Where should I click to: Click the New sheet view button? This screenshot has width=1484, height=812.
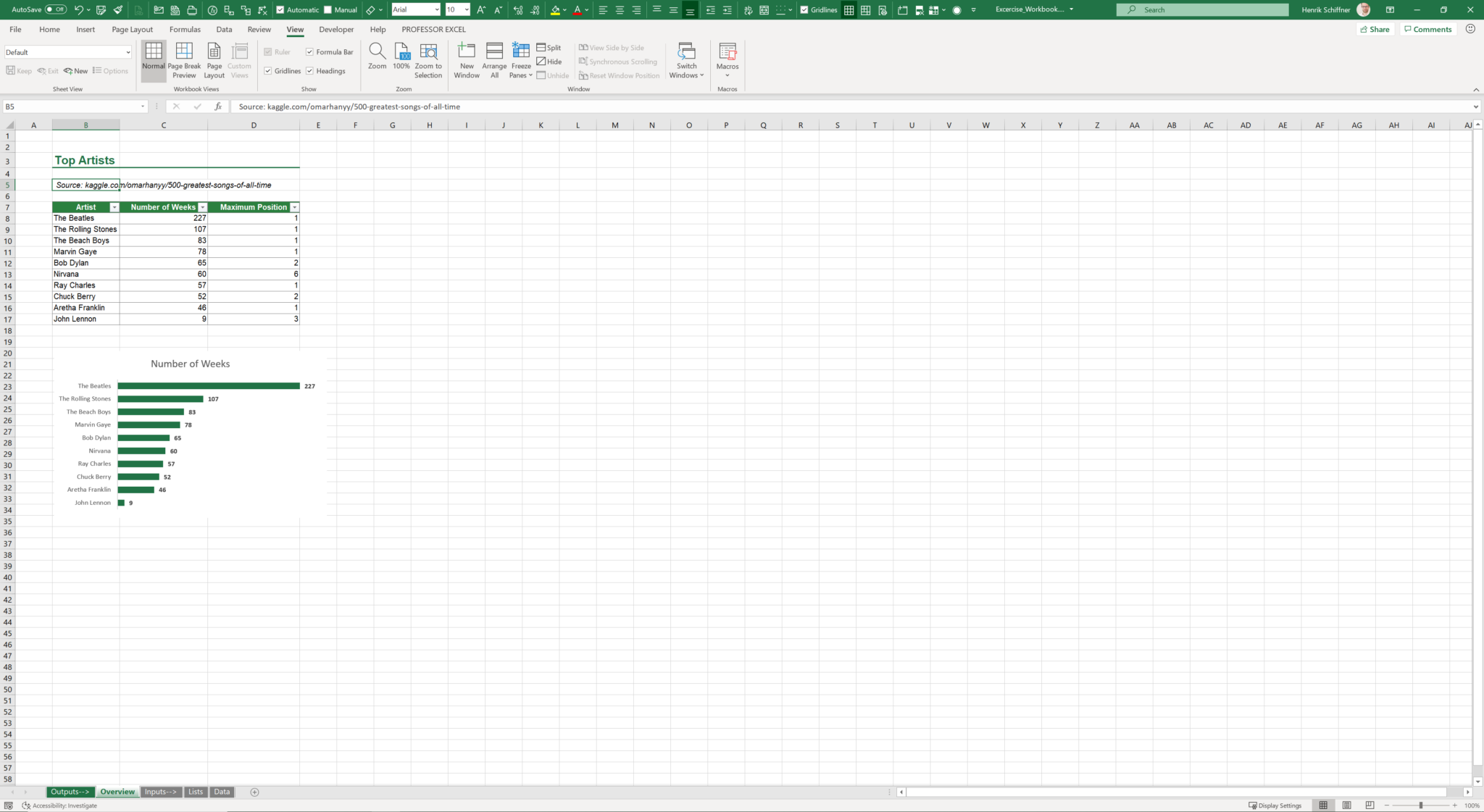click(x=75, y=70)
